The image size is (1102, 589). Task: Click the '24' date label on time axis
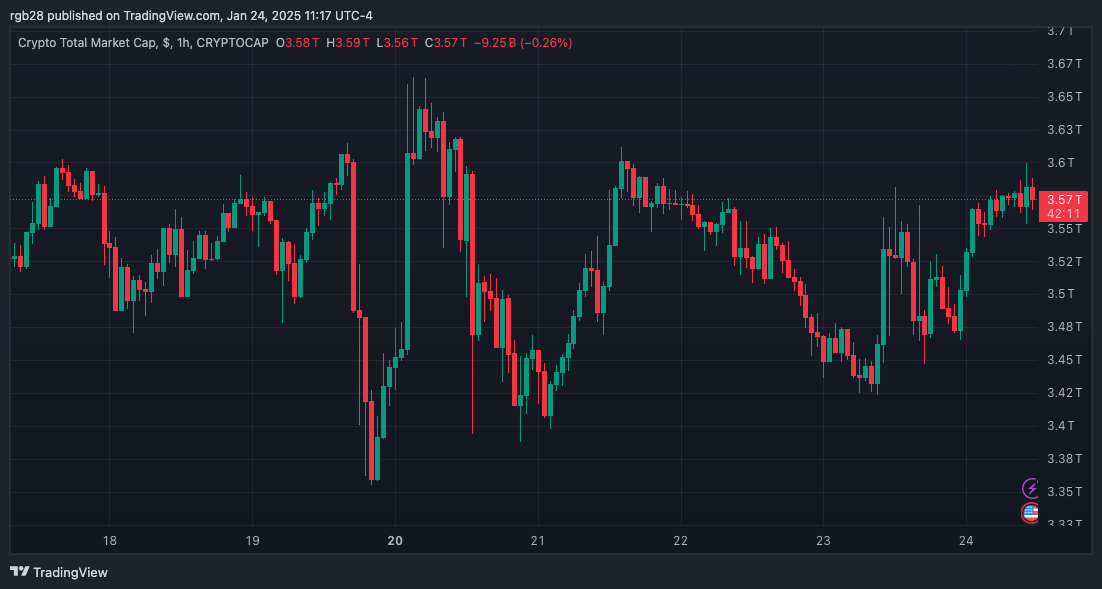966,540
